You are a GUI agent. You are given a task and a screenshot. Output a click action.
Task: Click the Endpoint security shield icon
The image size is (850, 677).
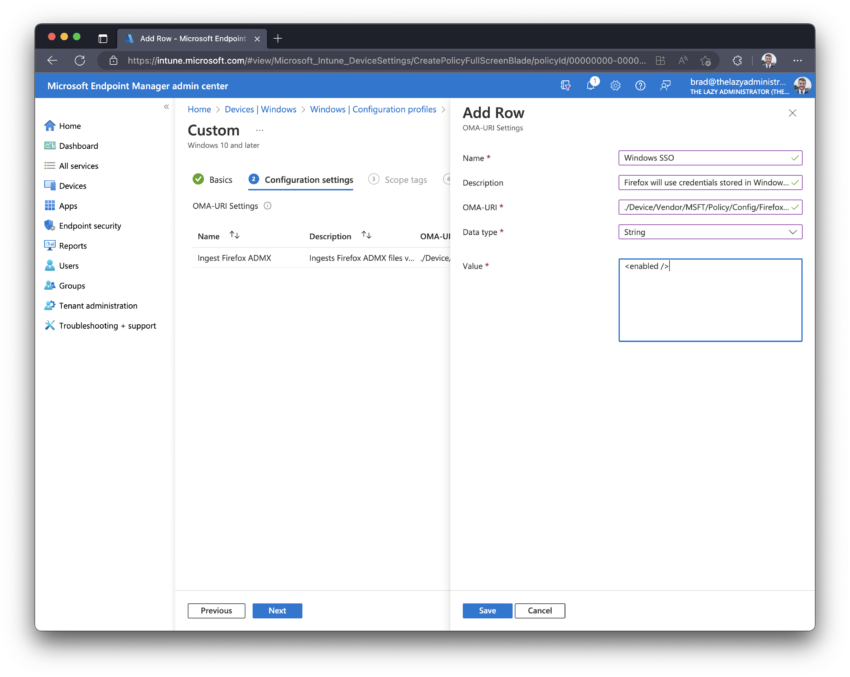coord(49,225)
